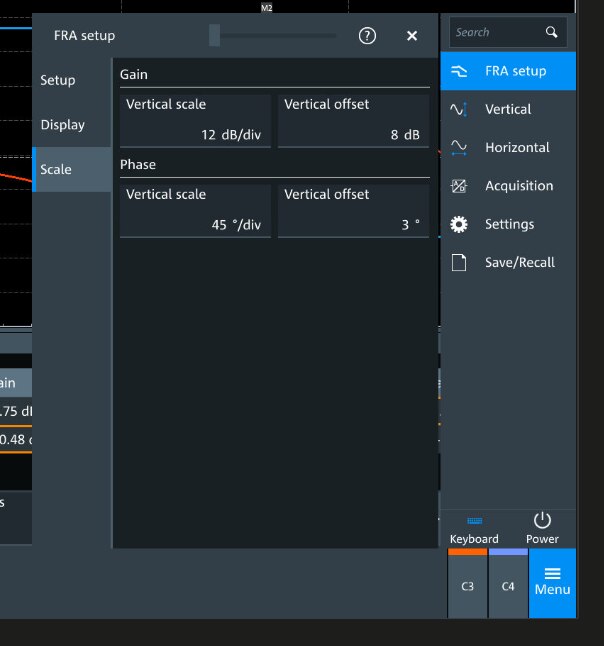Open FRA setup in side menu
The image size is (604, 646).
[x=508, y=71]
